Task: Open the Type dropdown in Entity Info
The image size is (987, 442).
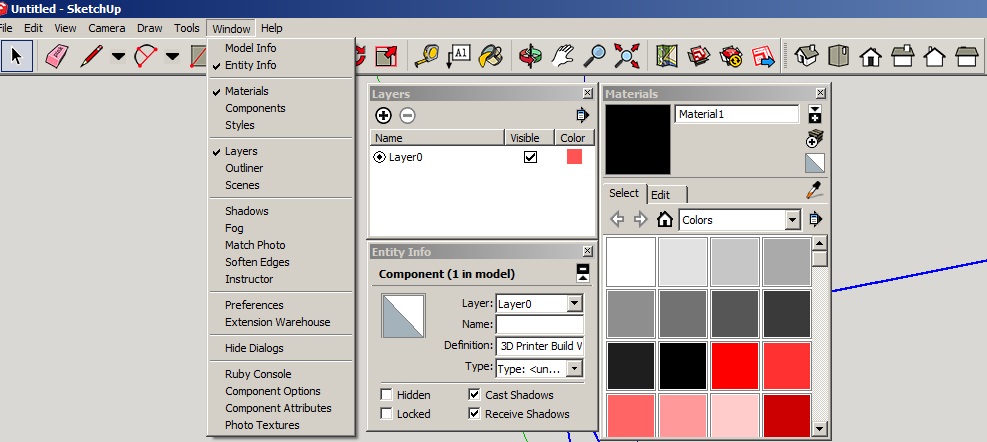Action: [575, 368]
